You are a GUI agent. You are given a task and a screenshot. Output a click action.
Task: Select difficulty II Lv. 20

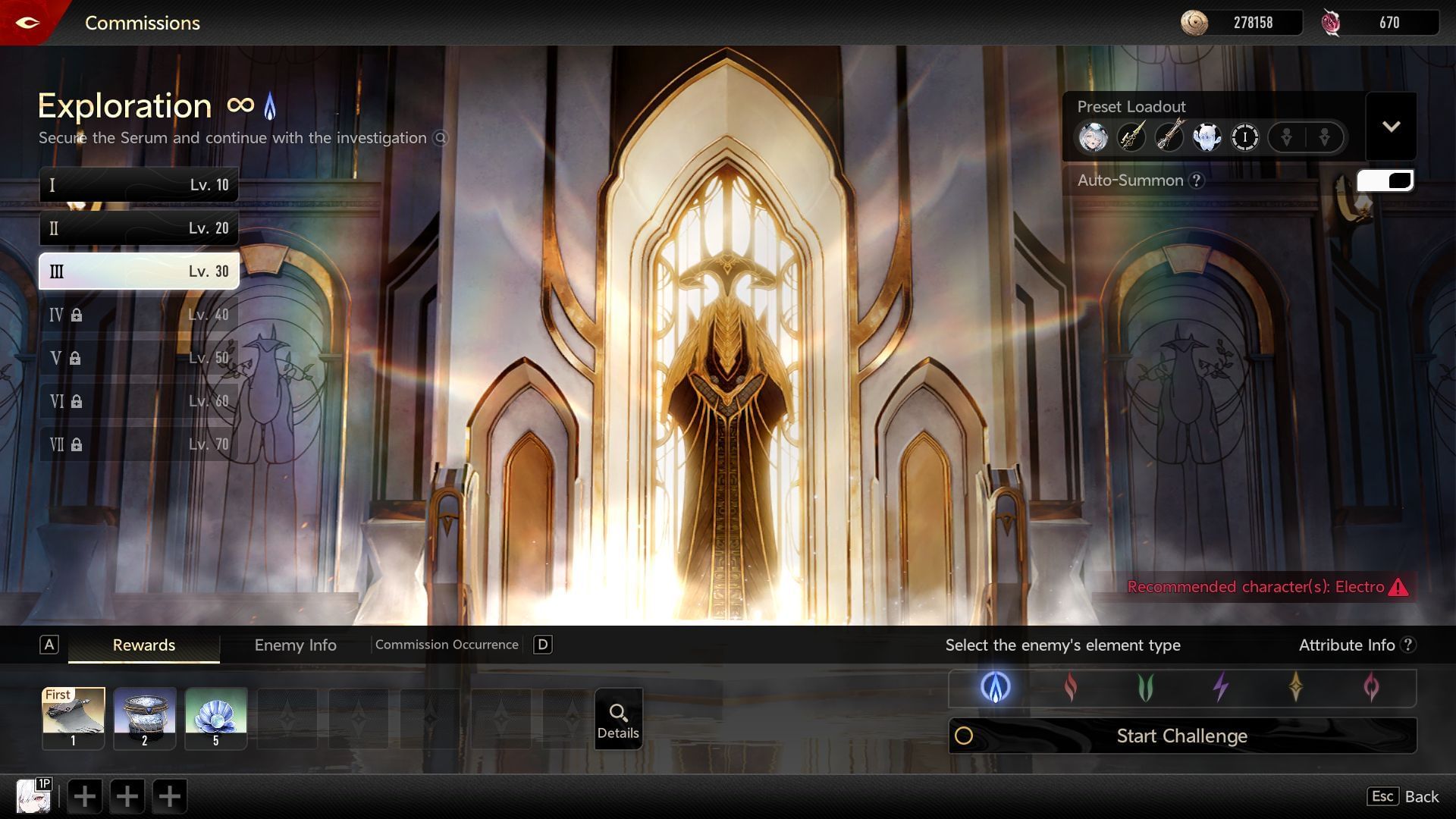click(139, 227)
